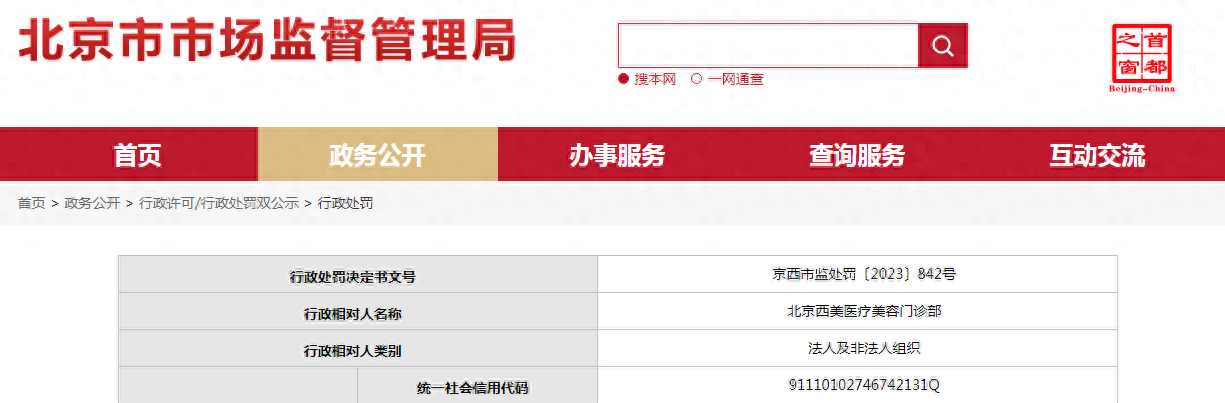Click the Beijing-China 首都之窗 logo
Image resolution: width=1225 pixels, height=403 pixels.
(x=1142, y=58)
